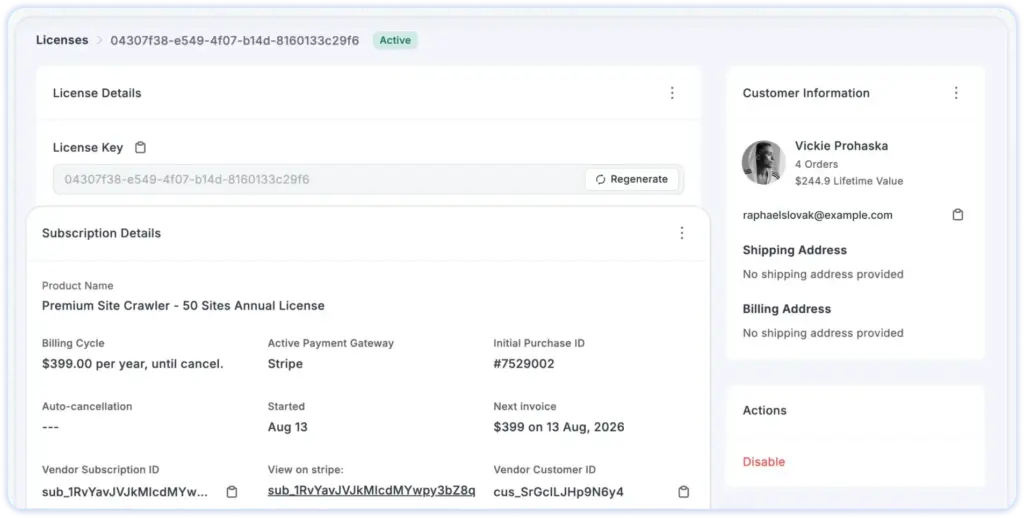
Task: Copy the customer email address
Action: (957, 215)
